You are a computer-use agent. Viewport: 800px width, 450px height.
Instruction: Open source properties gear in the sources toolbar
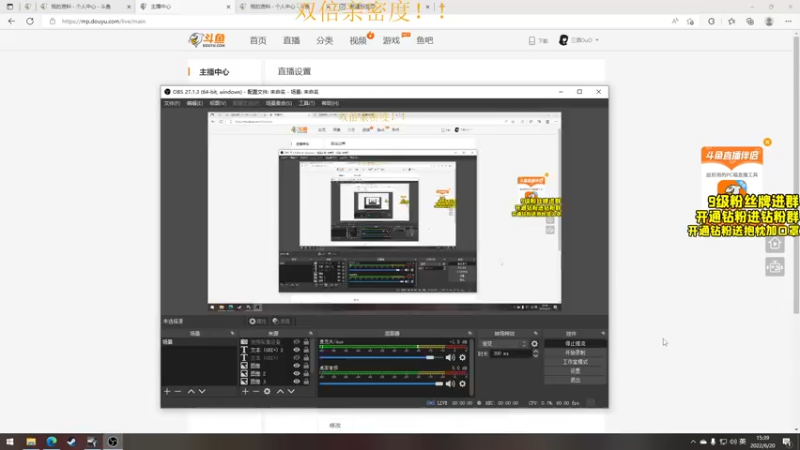point(267,391)
